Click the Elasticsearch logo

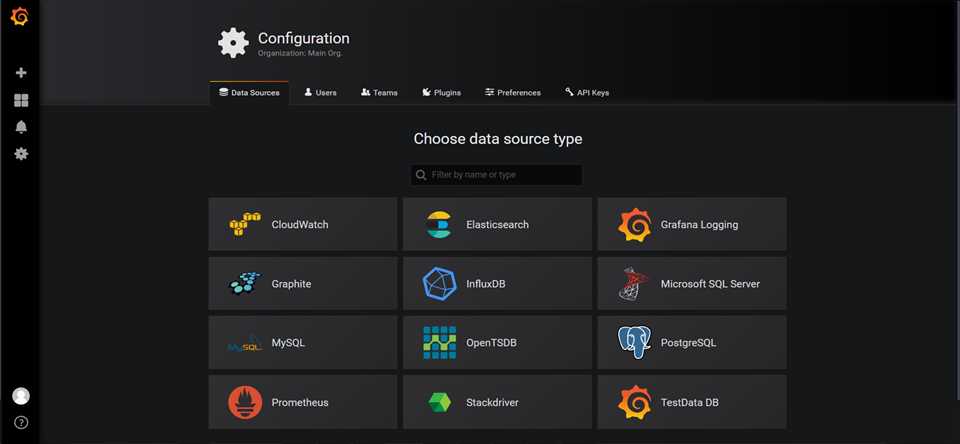click(438, 224)
